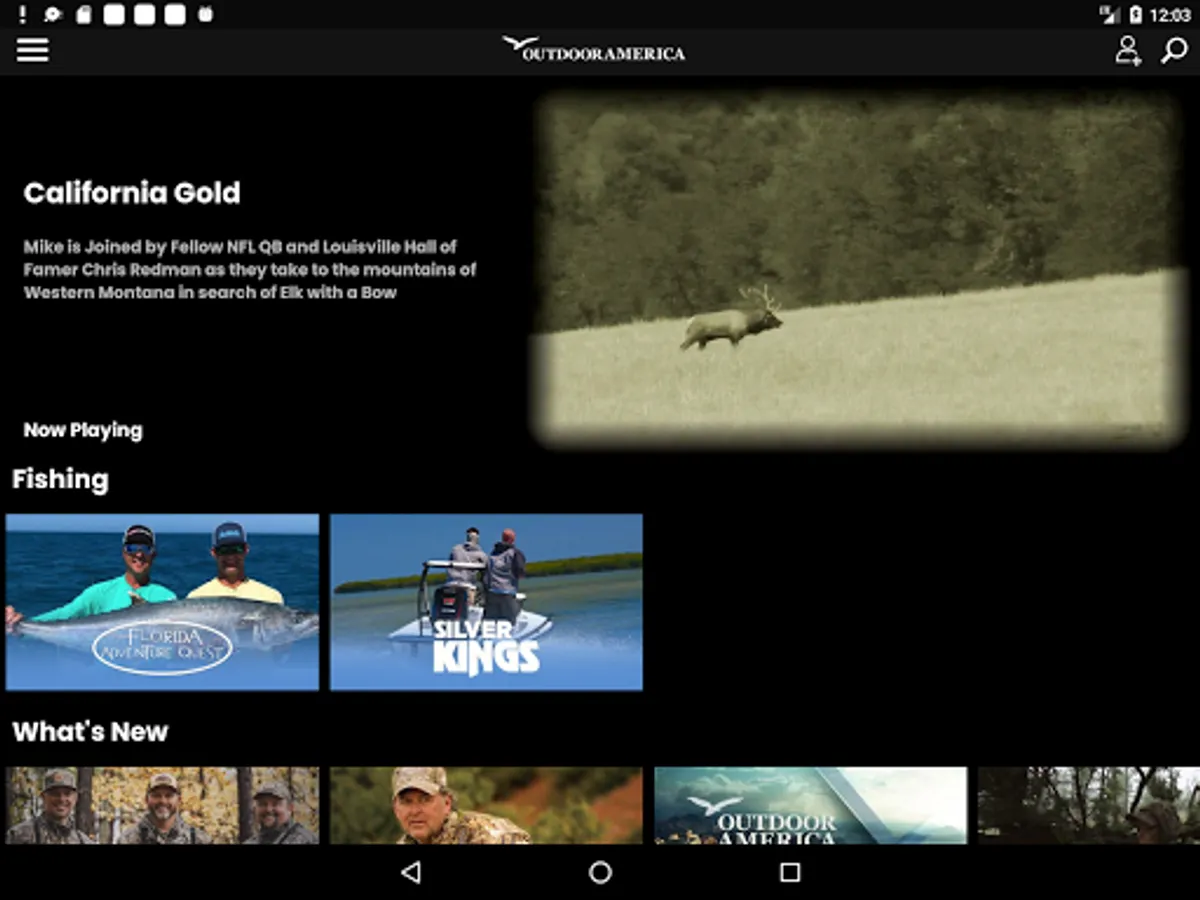Check the battery status icon
Screen dimensions: 1200x900
tap(1135, 15)
